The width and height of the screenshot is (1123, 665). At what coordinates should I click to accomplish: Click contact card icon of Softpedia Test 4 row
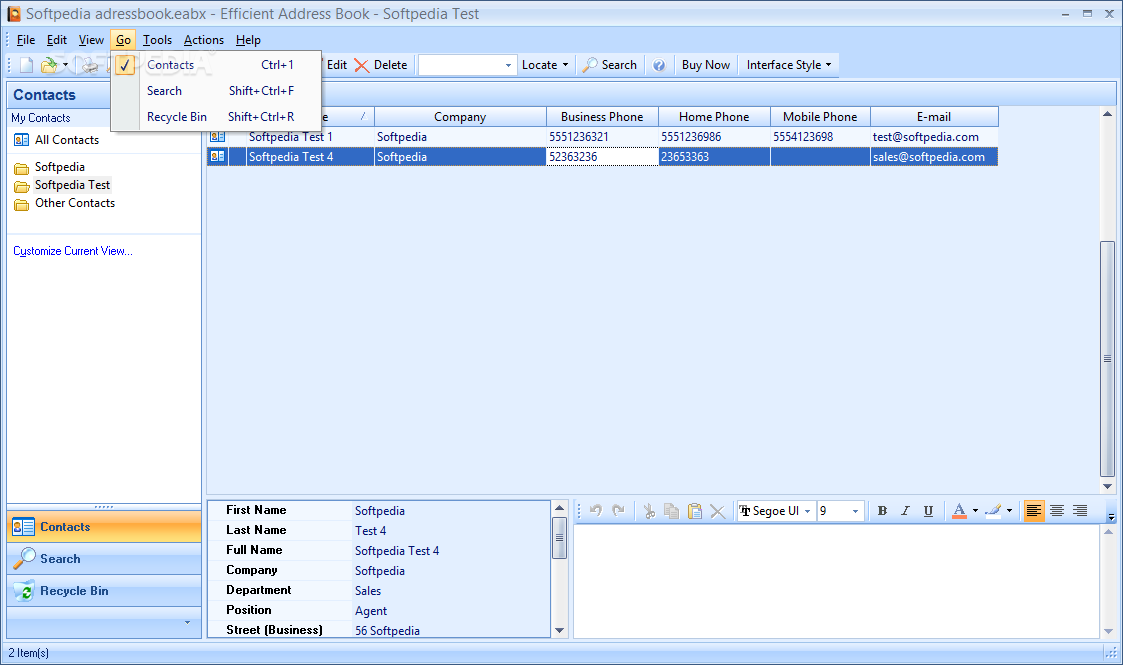218,156
